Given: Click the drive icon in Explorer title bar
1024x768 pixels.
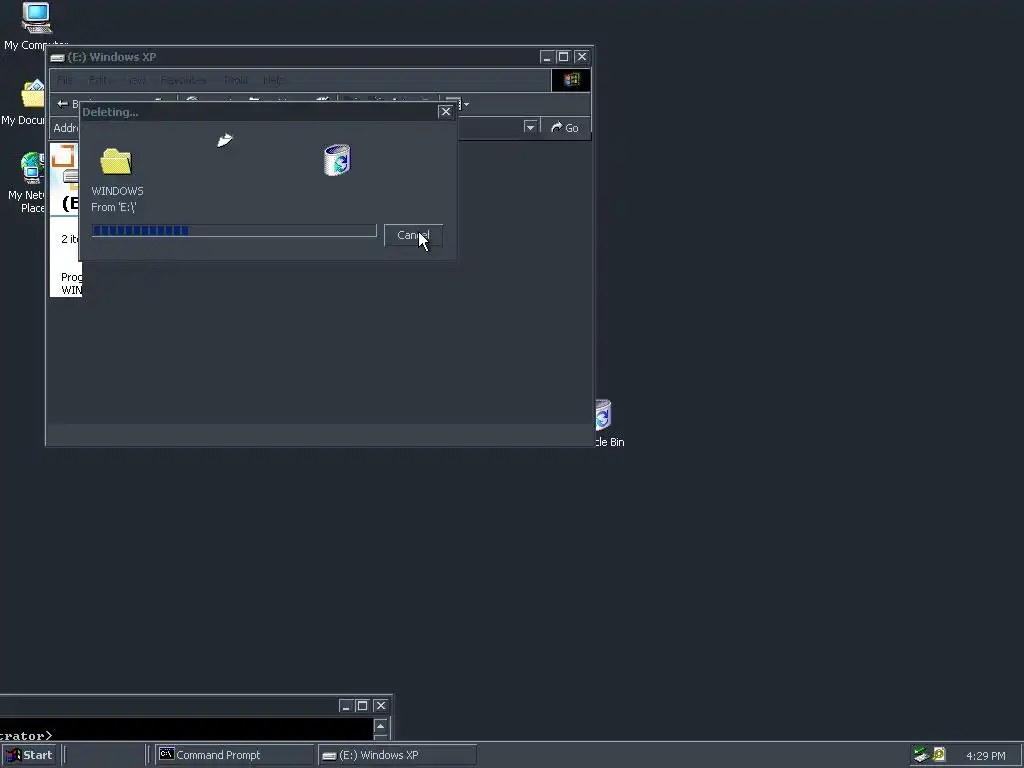Looking at the screenshot, I should click(x=57, y=57).
